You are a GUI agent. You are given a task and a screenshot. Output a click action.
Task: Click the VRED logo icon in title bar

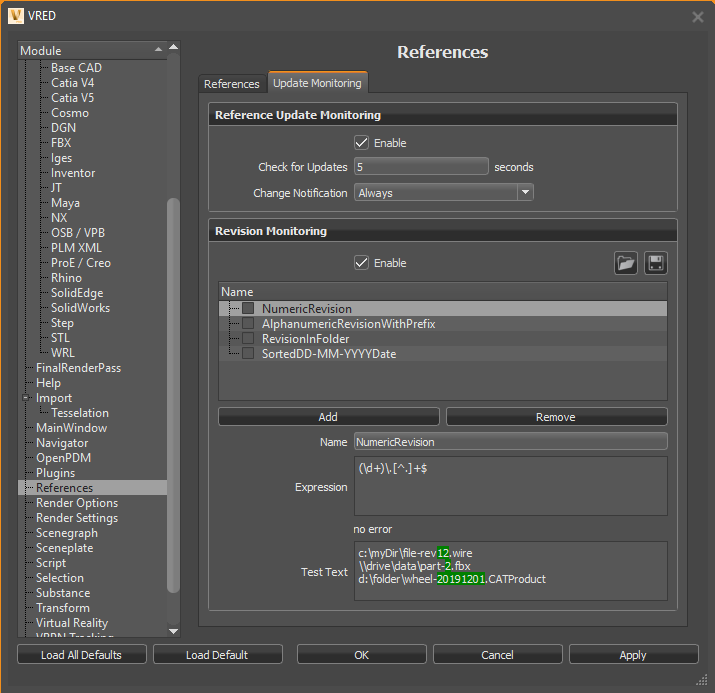click(16, 16)
